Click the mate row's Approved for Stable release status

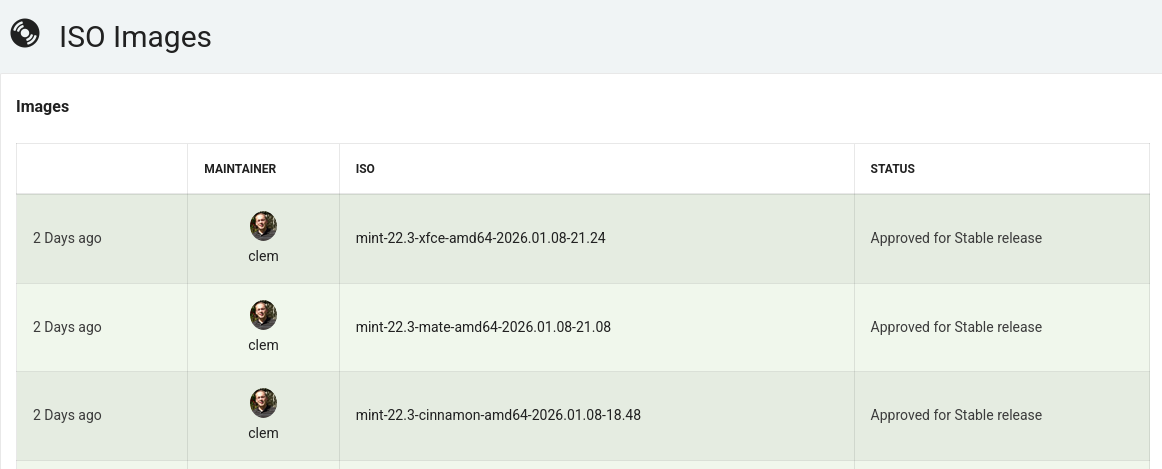coord(956,327)
